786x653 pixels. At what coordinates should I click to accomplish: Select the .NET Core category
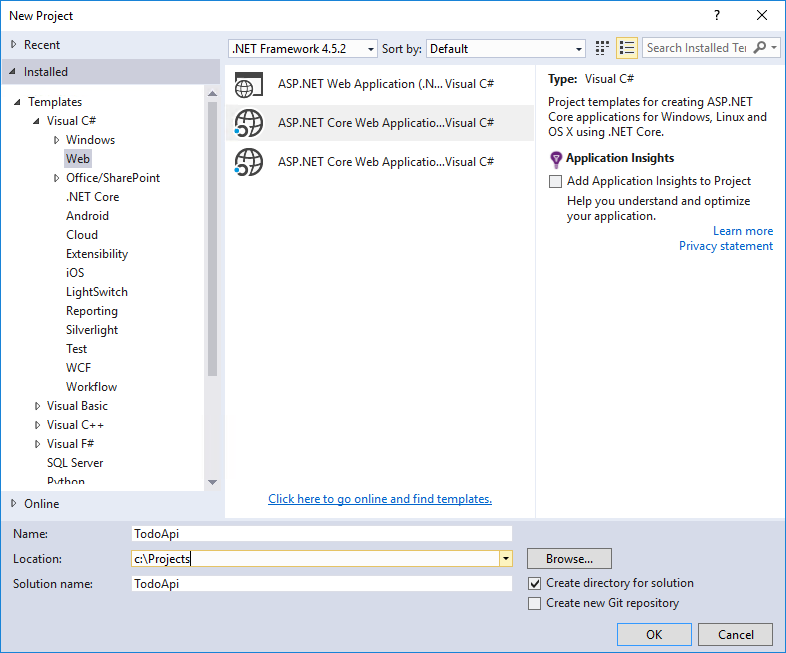point(93,197)
